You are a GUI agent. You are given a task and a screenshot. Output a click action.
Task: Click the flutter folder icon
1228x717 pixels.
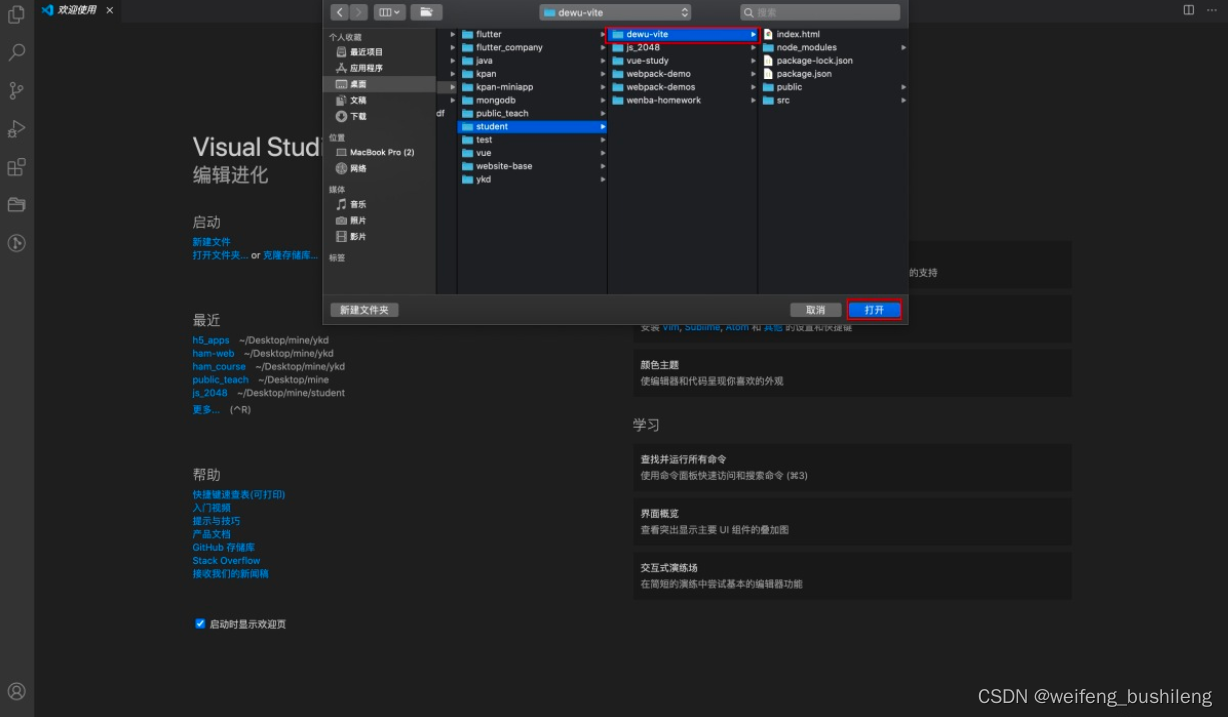click(x=468, y=34)
